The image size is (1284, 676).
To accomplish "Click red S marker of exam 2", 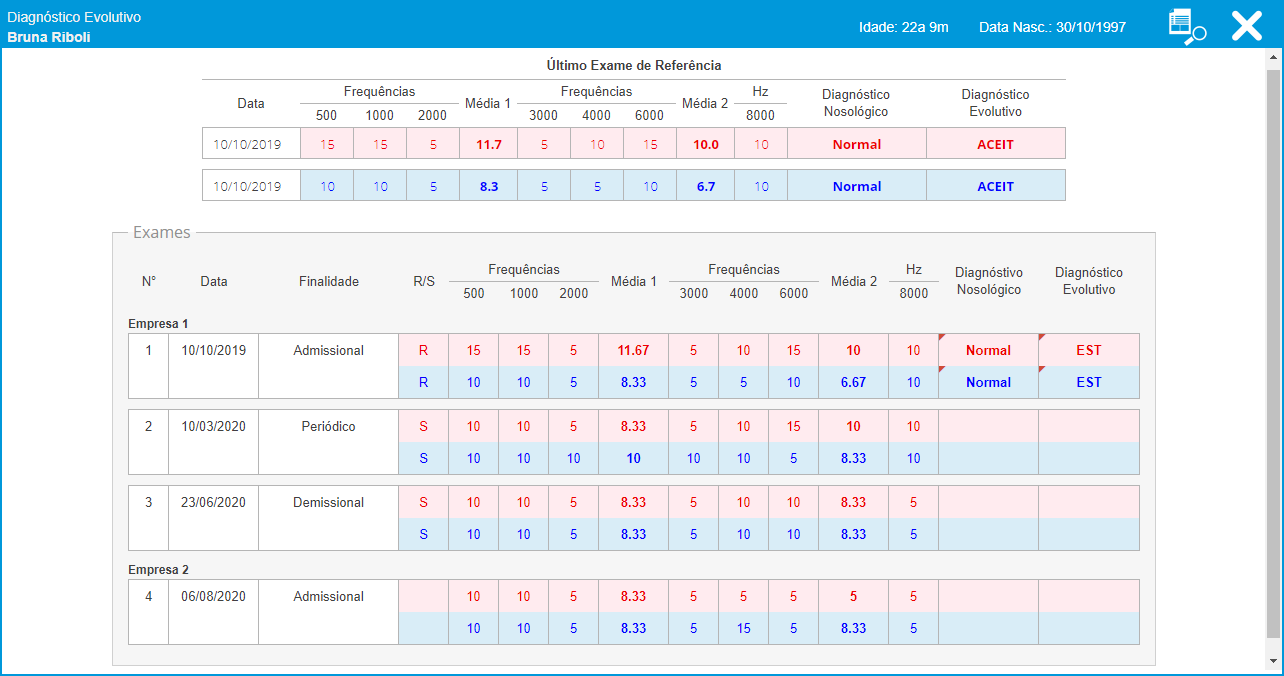I will click(x=423, y=427).
